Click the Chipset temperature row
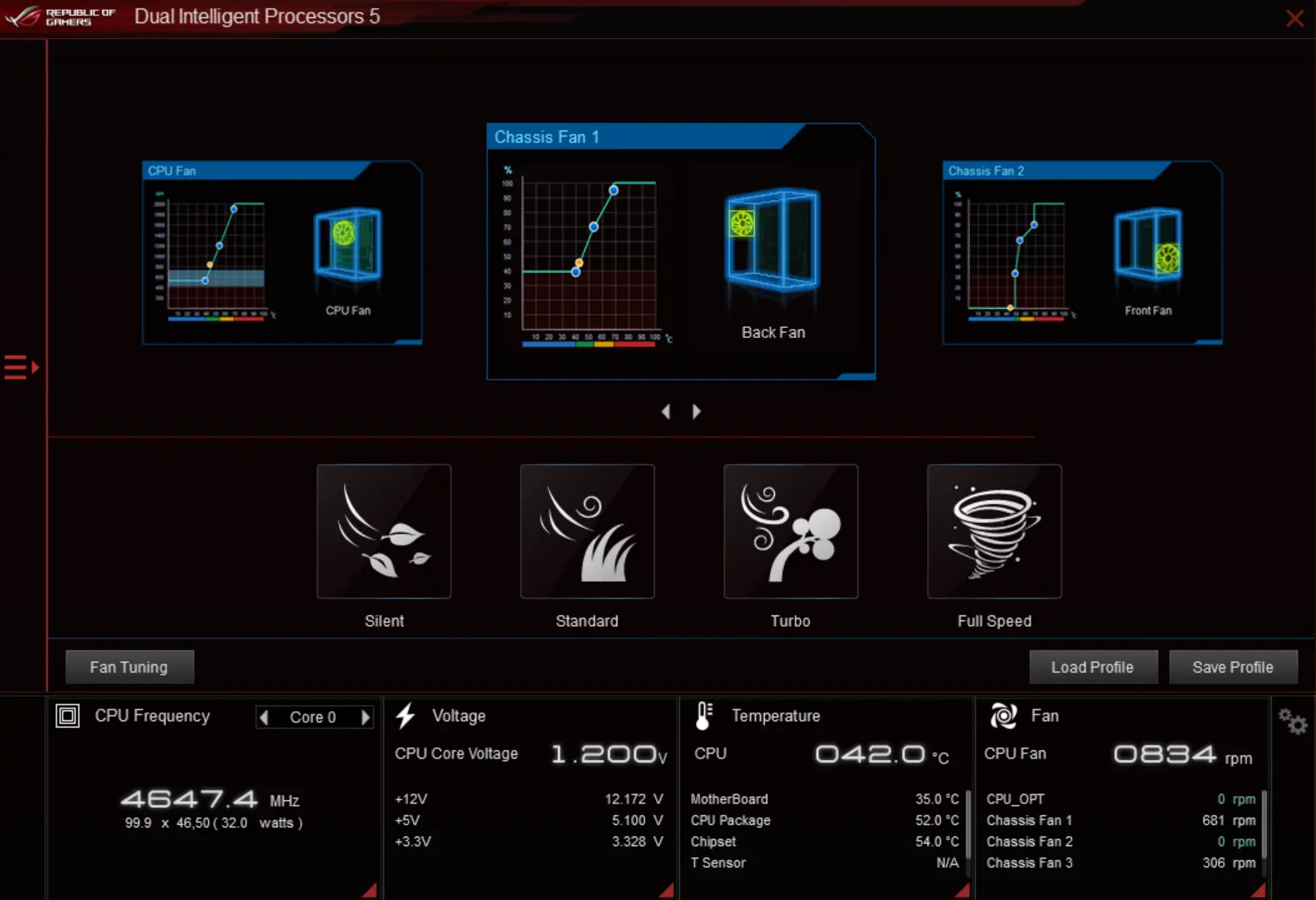 pos(825,842)
